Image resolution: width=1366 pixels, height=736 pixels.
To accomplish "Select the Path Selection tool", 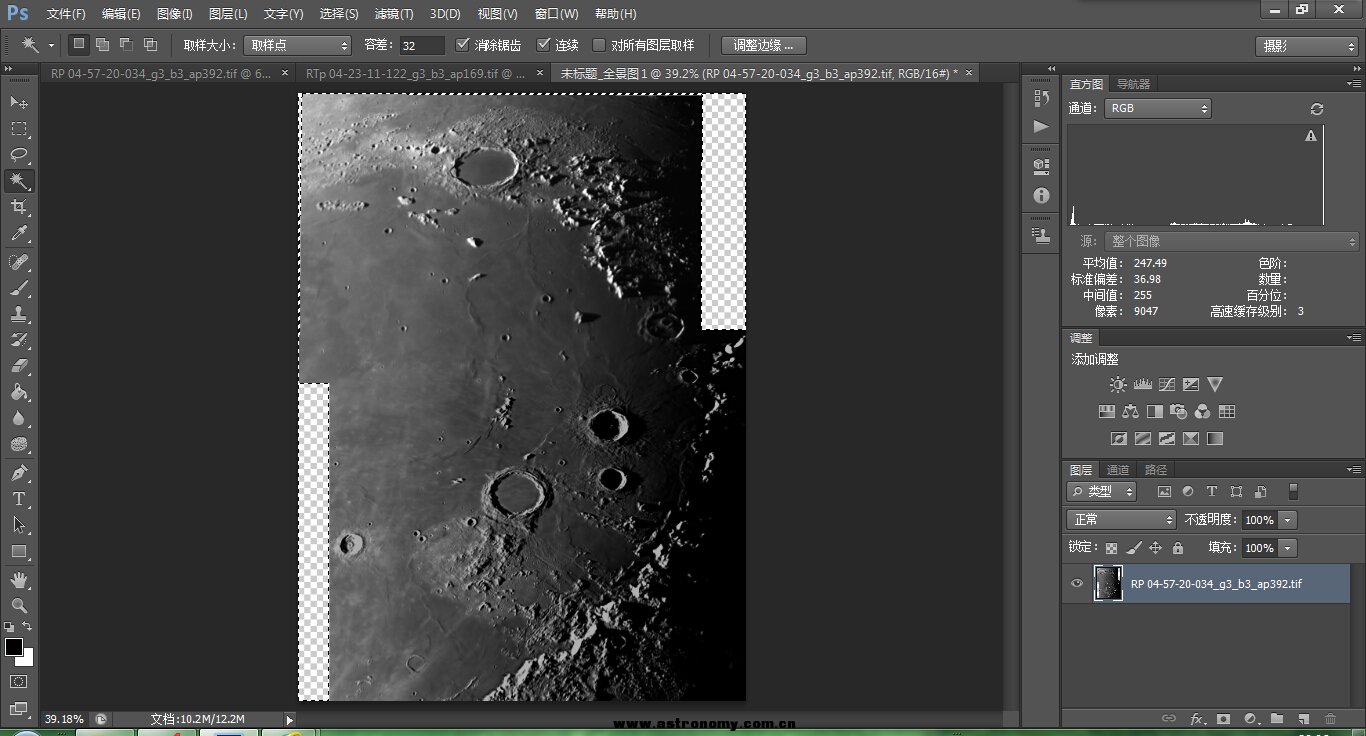I will click(19, 524).
